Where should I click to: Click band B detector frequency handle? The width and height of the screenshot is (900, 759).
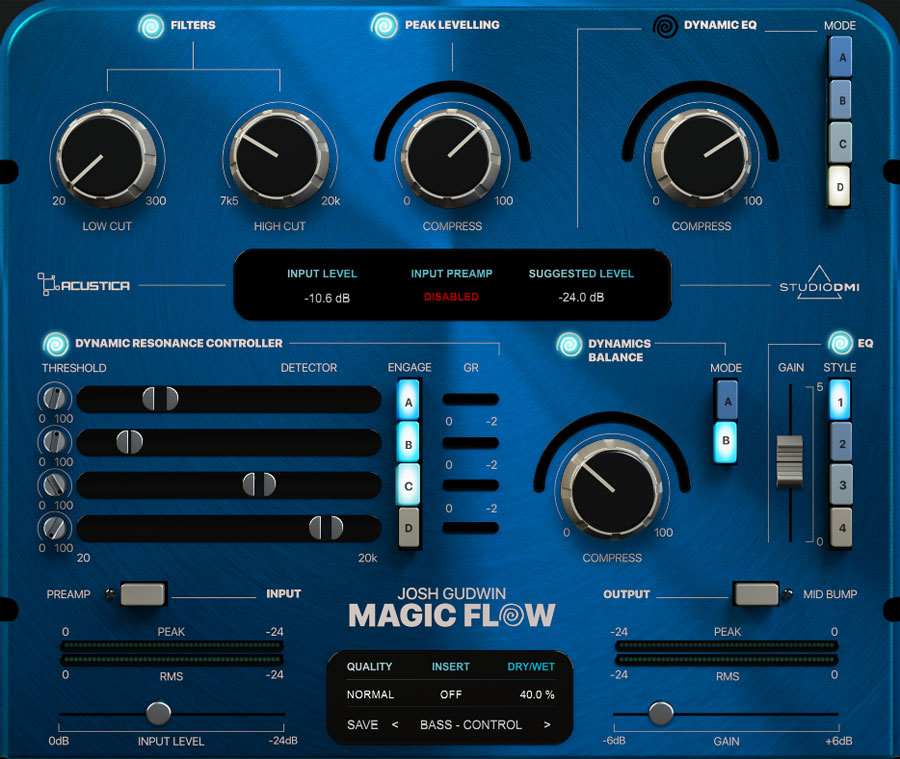(x=130, y=442)
